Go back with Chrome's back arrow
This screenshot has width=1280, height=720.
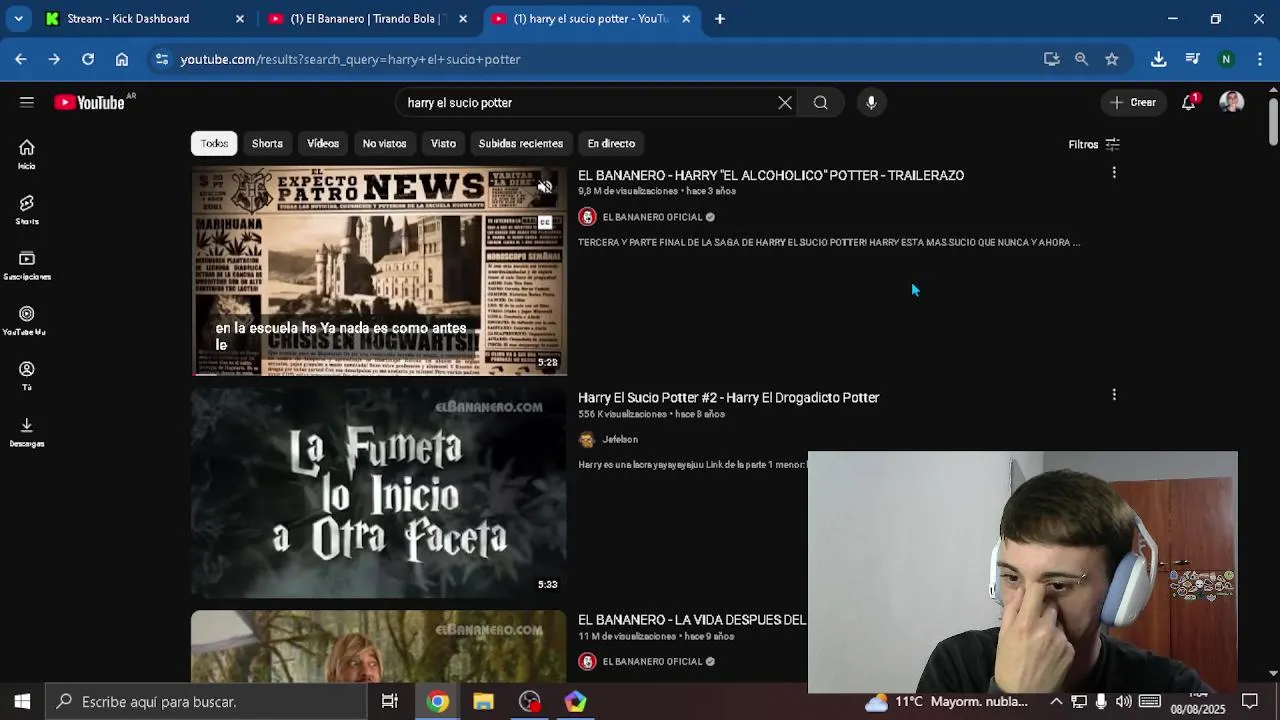[21, 59]
